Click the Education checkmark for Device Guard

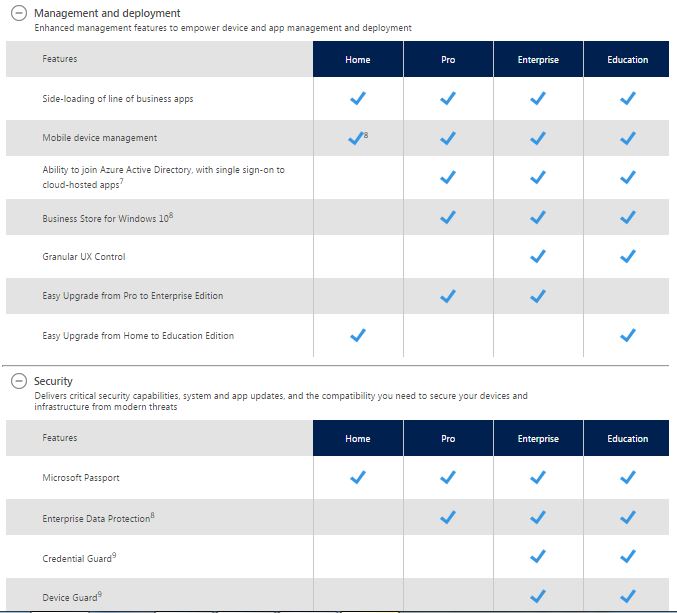point(628,596)
